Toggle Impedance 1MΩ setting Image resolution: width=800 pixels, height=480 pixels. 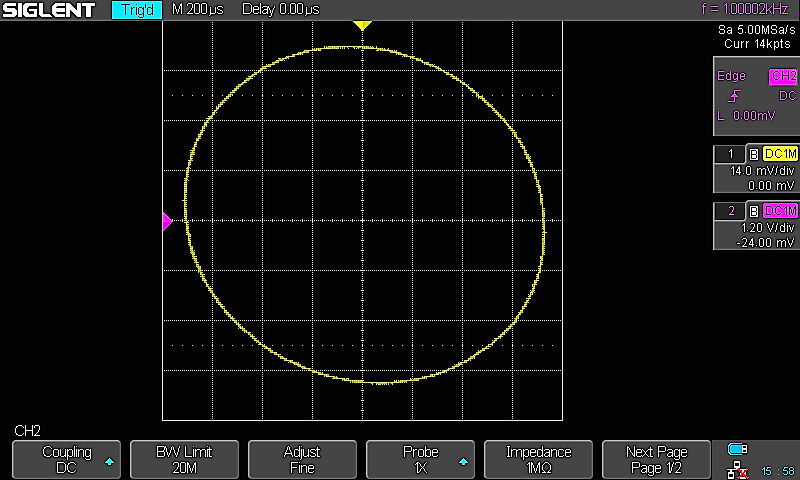(x=538, y=460)
